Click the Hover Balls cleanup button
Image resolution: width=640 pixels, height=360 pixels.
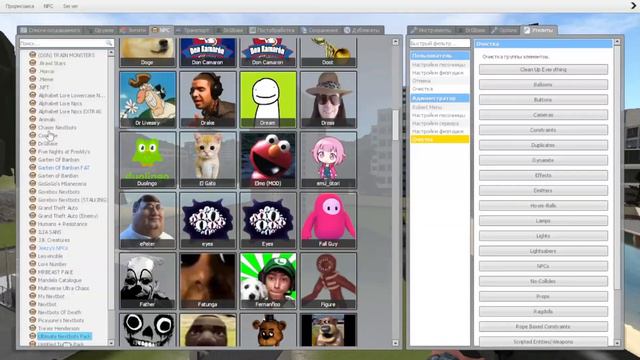tap(543, 206)
